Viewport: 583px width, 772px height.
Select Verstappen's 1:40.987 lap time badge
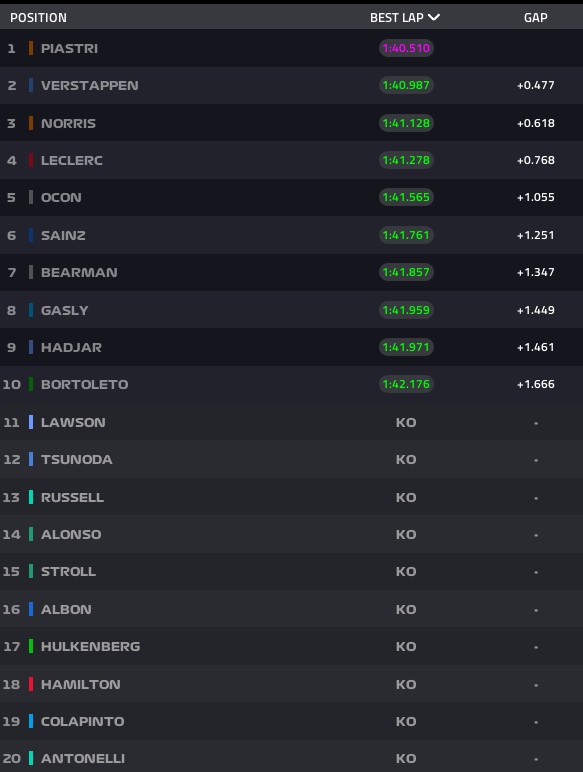(x=406, y=85)
